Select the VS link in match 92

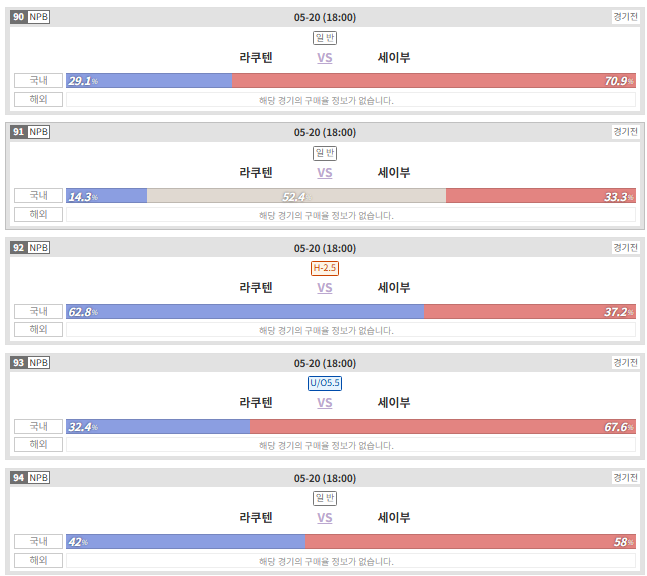tap(325, 288)
